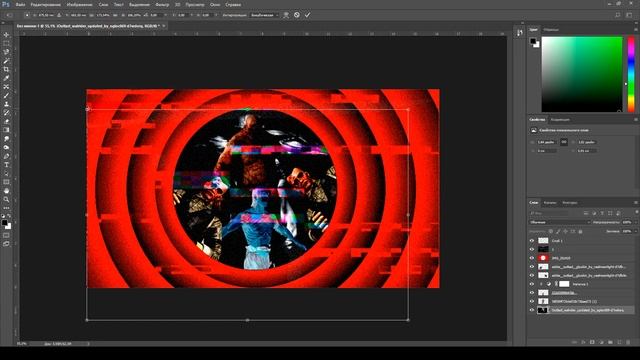Hide the layer named 1

pos(532,249)
